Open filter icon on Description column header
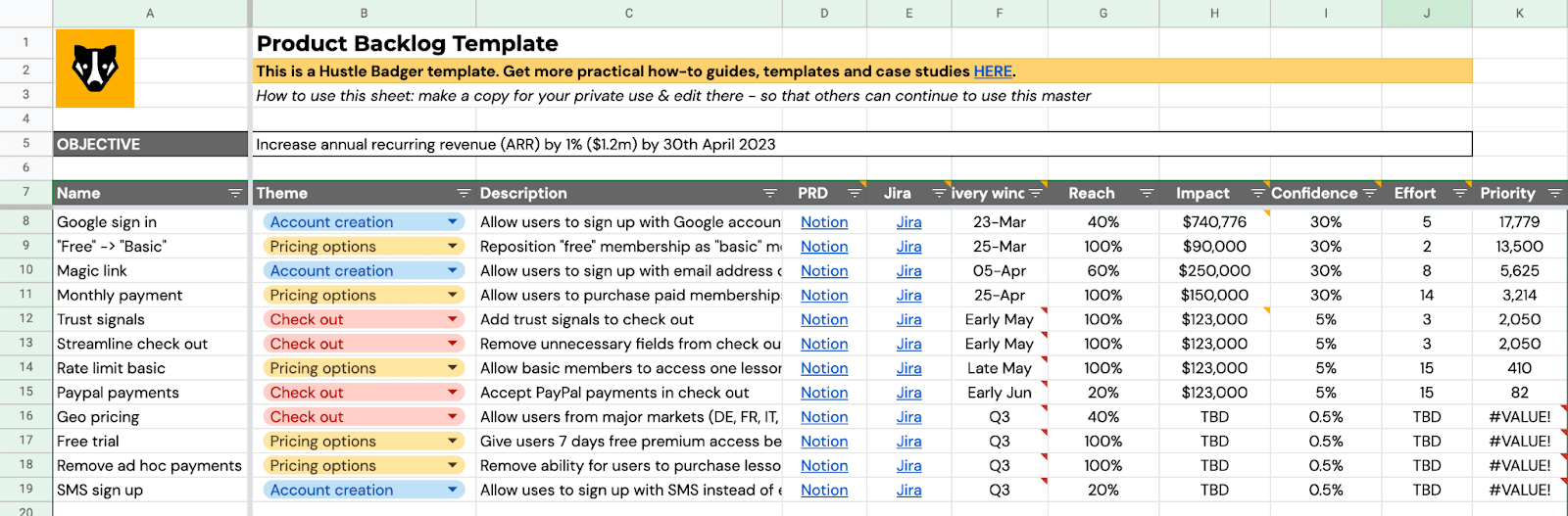Viewport: 1568px width, 516px height. coord(769,194)
